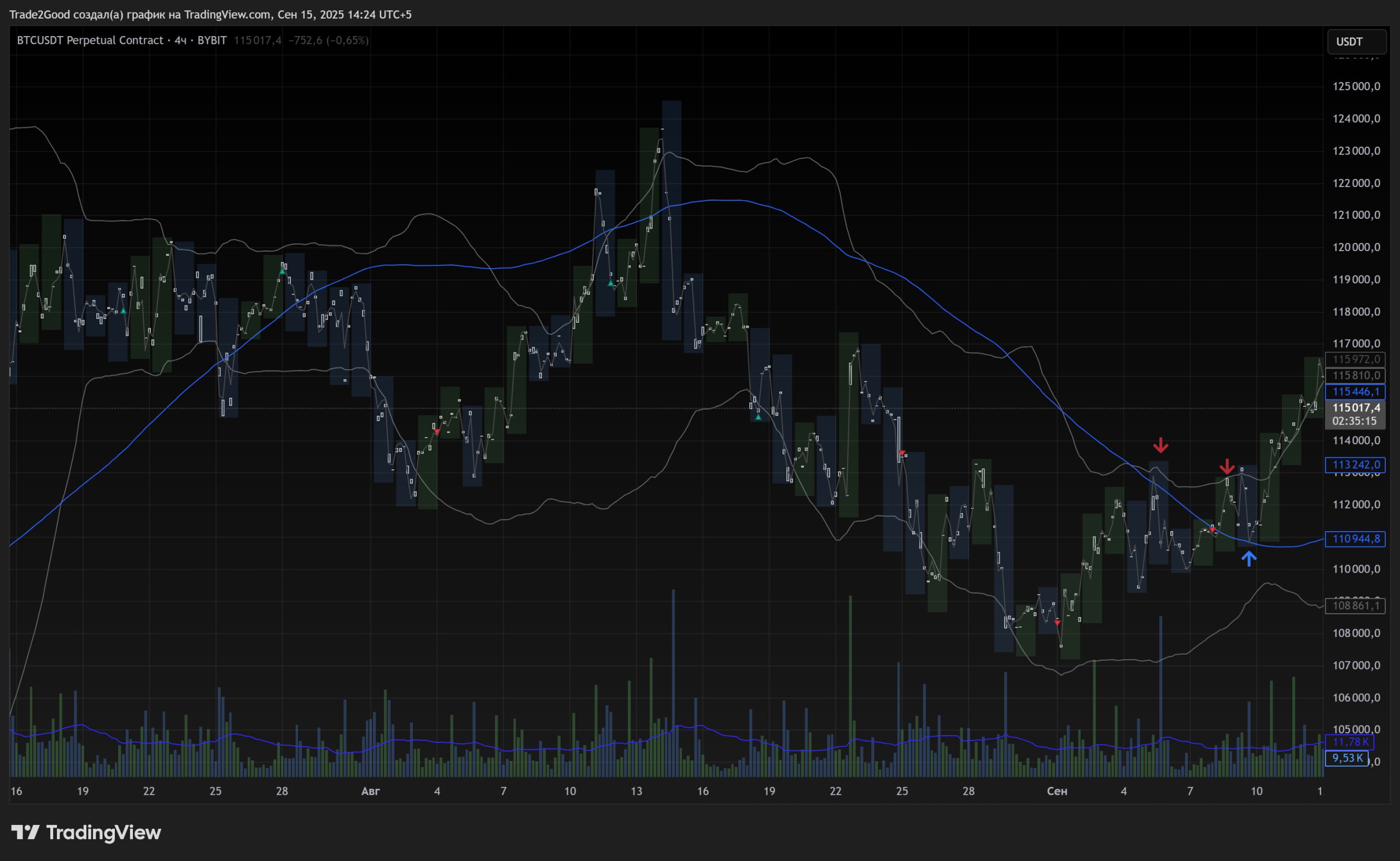Image resolution: width=1400 pixels, height=861 pixels.
Task: Click the Авг month label on time axis
Action: [371, 791]
